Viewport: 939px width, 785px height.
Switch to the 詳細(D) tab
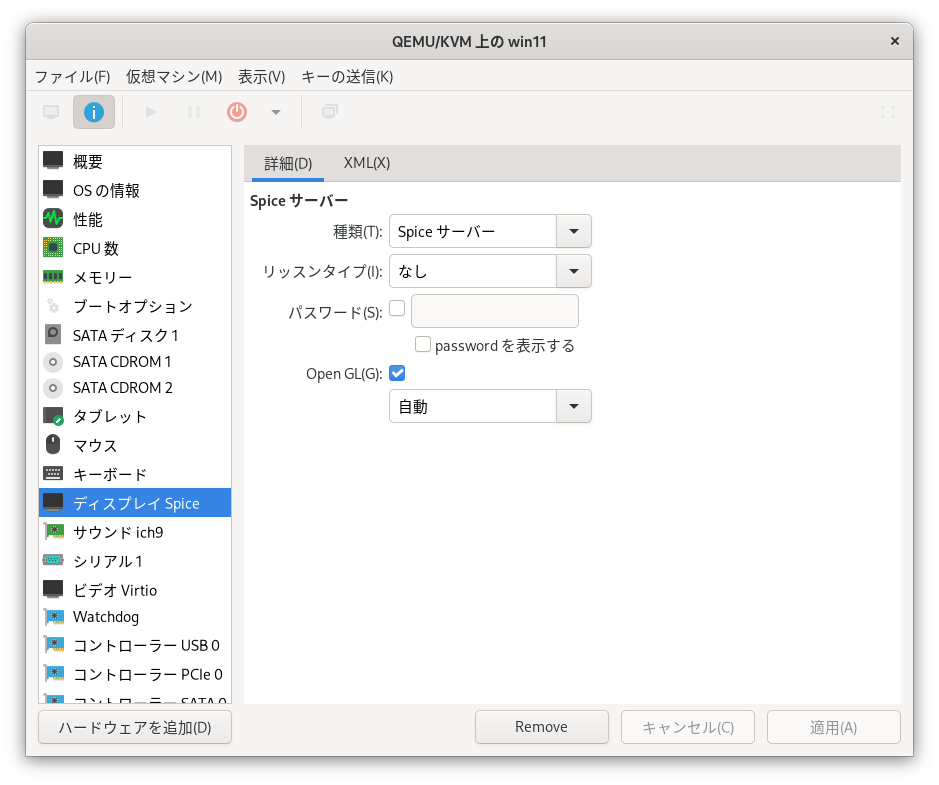(288, 163)
